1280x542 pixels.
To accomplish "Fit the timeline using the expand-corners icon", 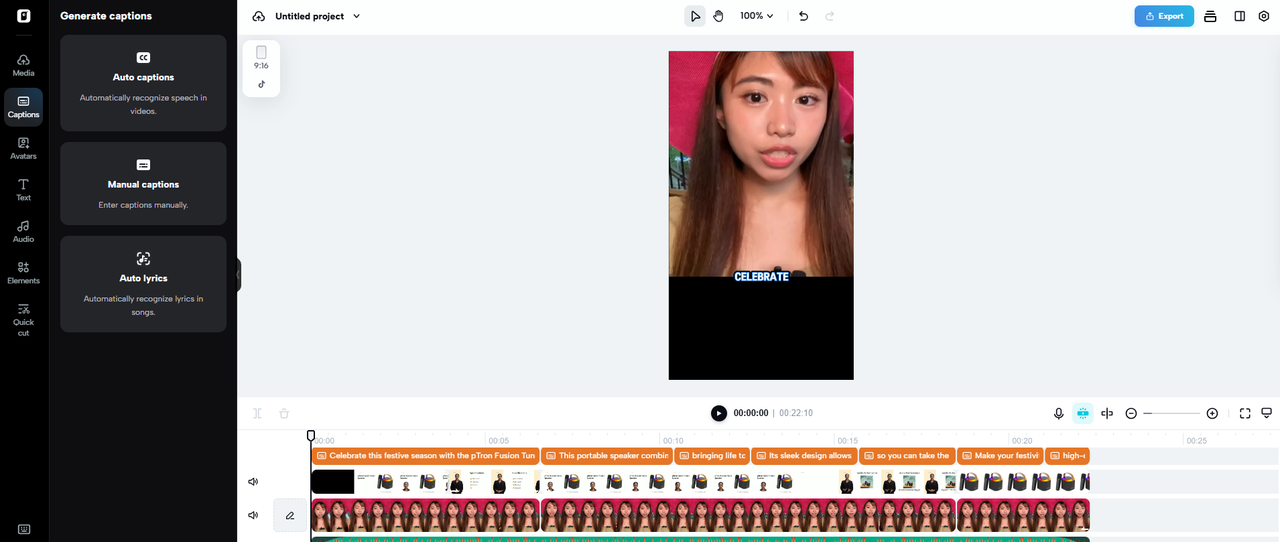I will pyautogui.click(x=1245, y=413).
